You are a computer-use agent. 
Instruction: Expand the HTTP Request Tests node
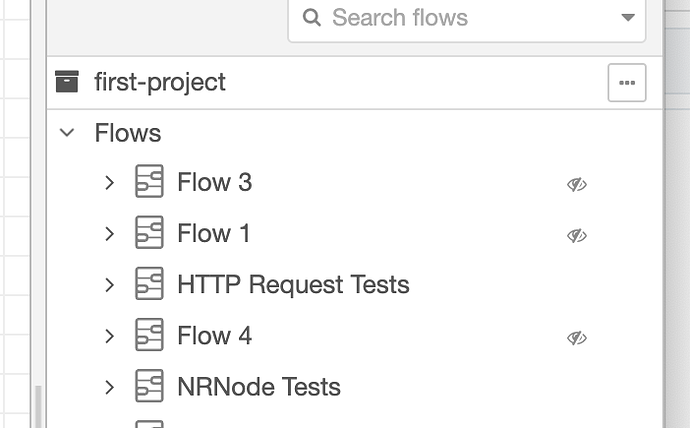coord(110,285)
